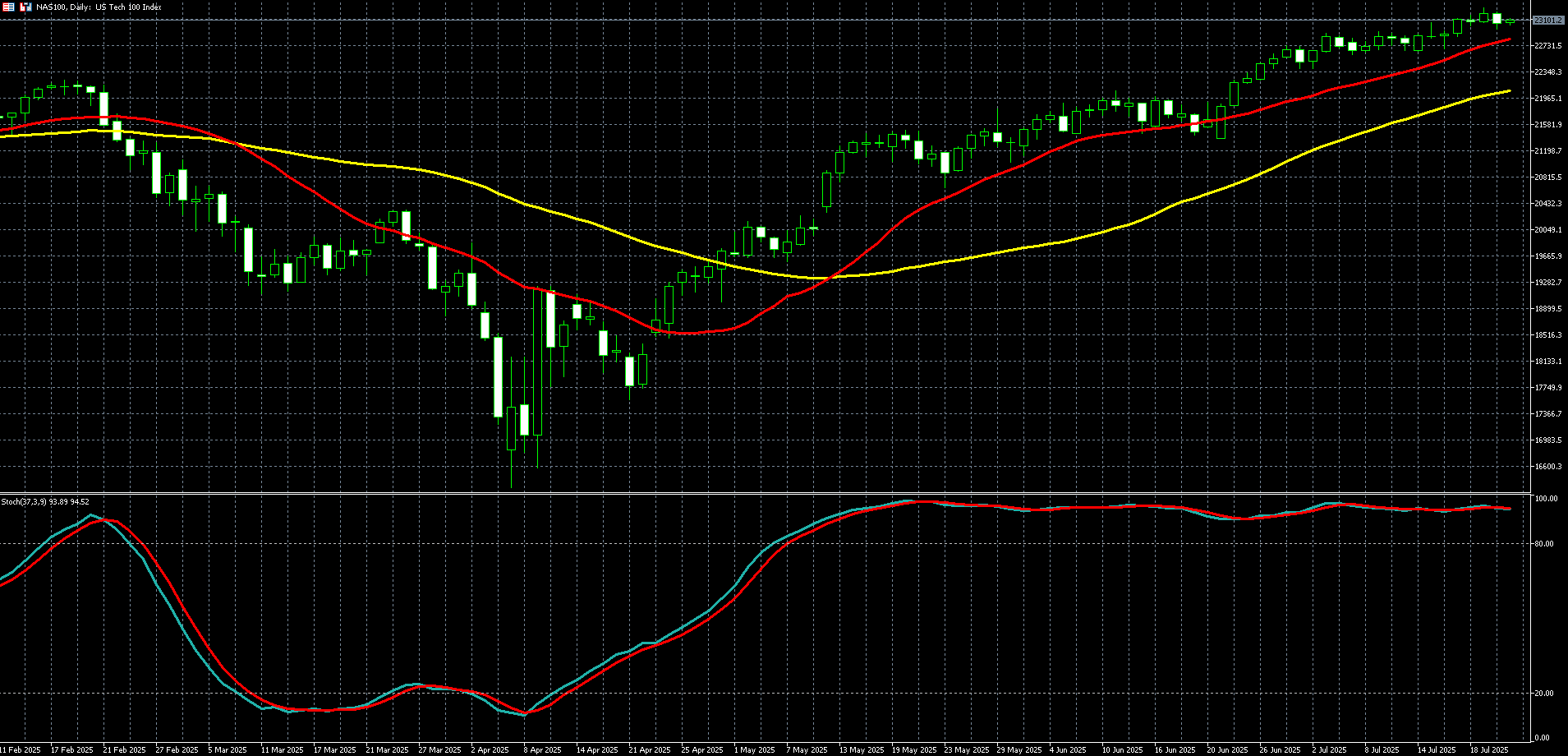Click the Stoch(37,3,9) indicator label
The height and width of the screenshot is (756, 1568).
click(x=45, y=501)
